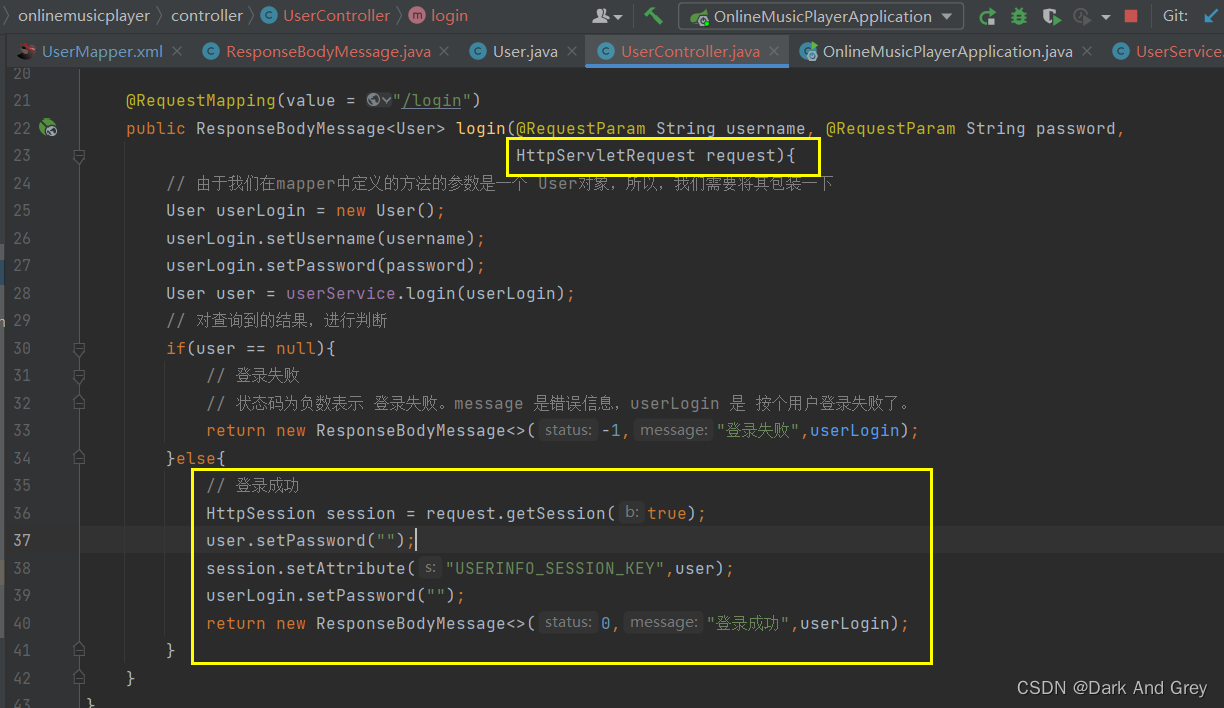Start debugging with the green bug icon
Screen dimensions: 1224x708
pyautogui.click(x=1019, y=16)
